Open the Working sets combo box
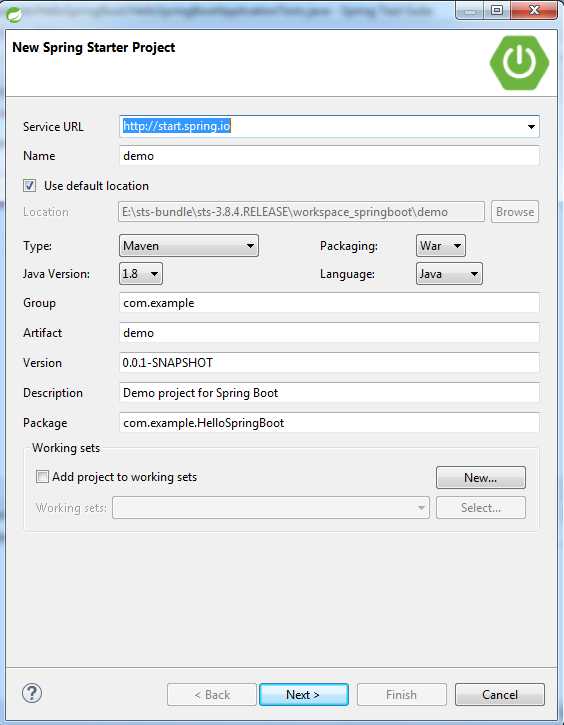 pos(270,508)
